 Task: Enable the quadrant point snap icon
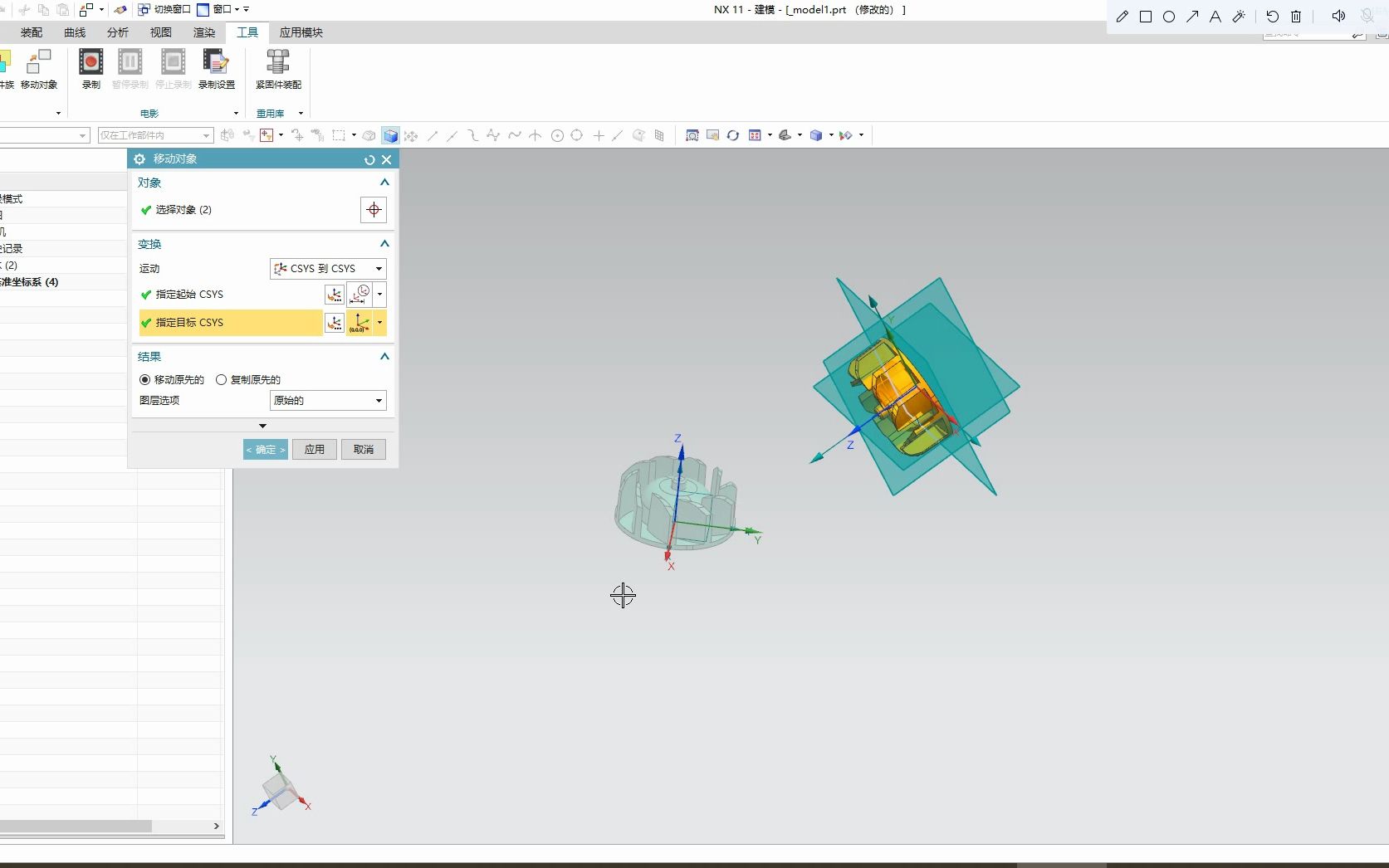click(x=577, y=135)
